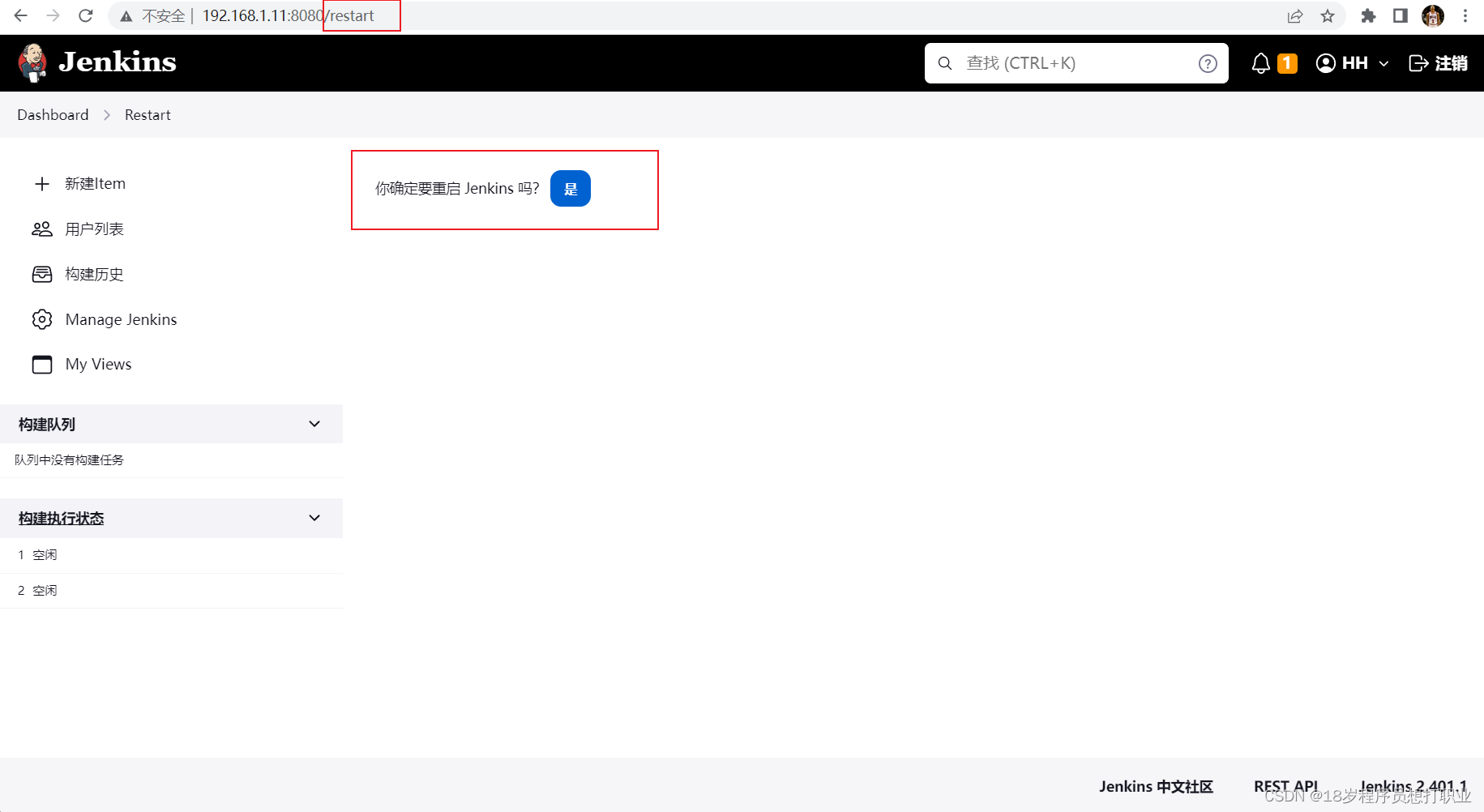Viewport: 1484px width, 812px height.
Task: Open the REST API footer link
Action: (x=1285, y=786)
